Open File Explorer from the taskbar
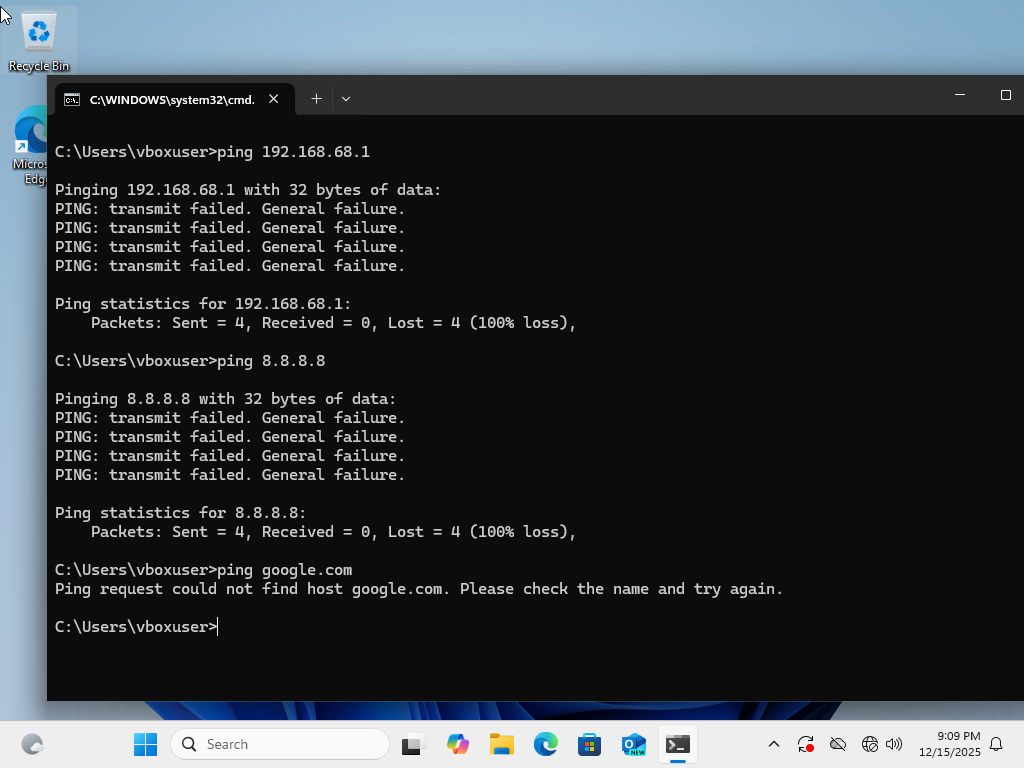This screenshot has height=768, width=1024. click(501, 744)
